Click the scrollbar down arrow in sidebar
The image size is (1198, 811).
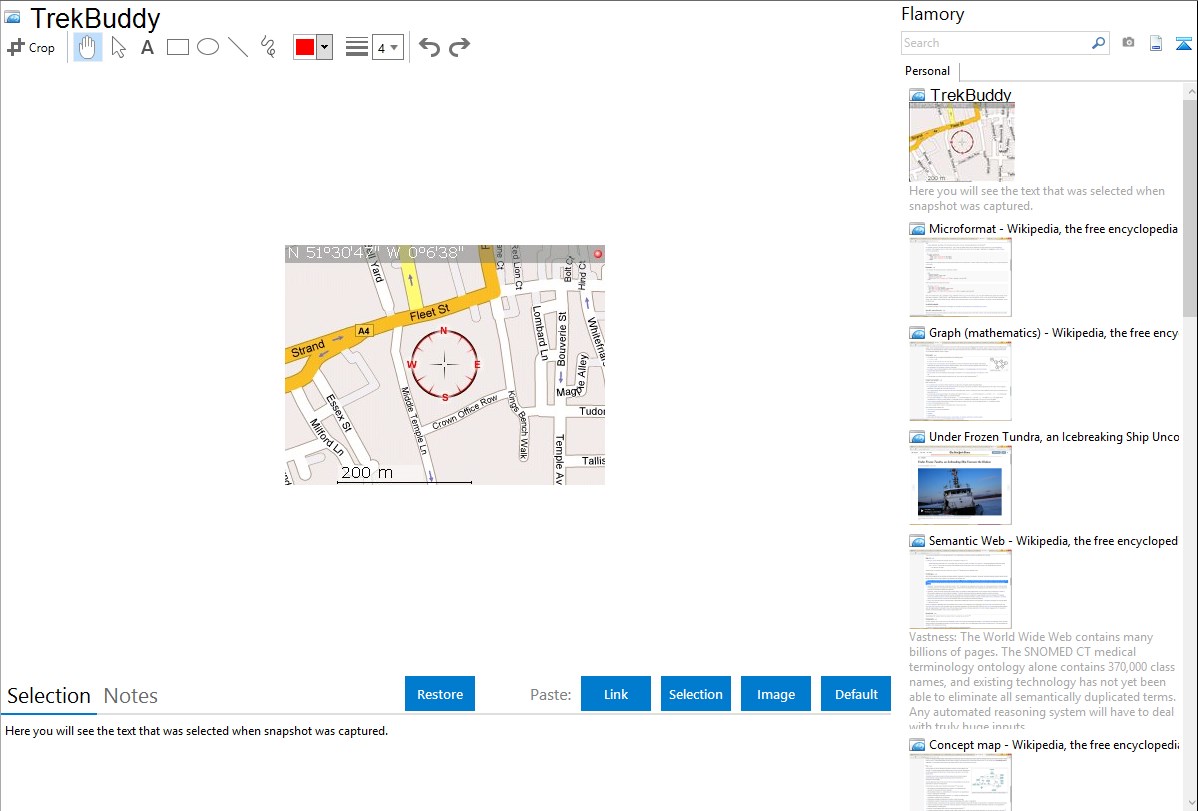pos(1190,803)
